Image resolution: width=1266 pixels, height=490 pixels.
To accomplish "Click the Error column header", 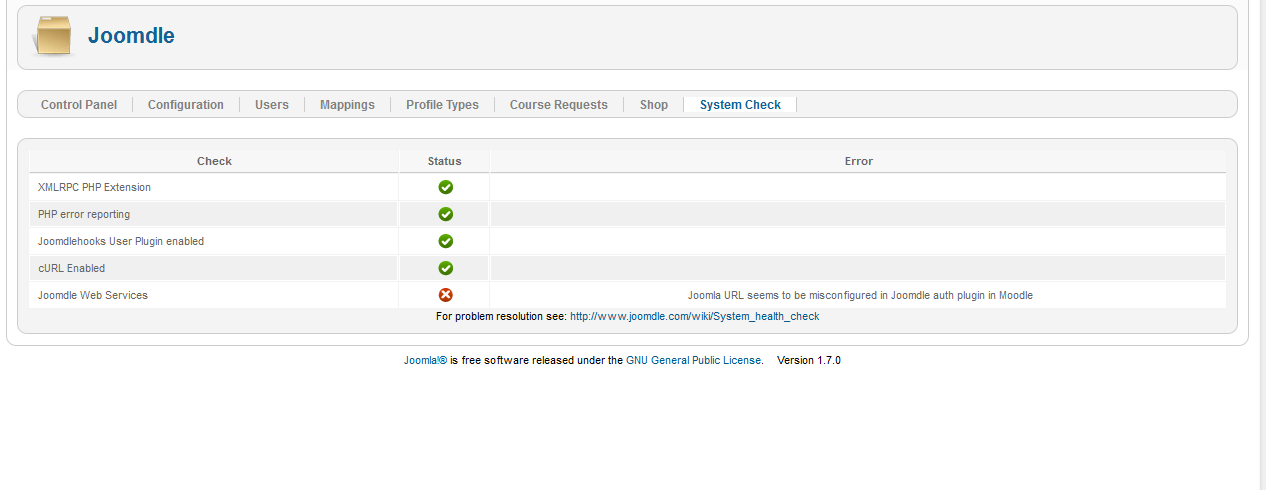I will [858, 161].
